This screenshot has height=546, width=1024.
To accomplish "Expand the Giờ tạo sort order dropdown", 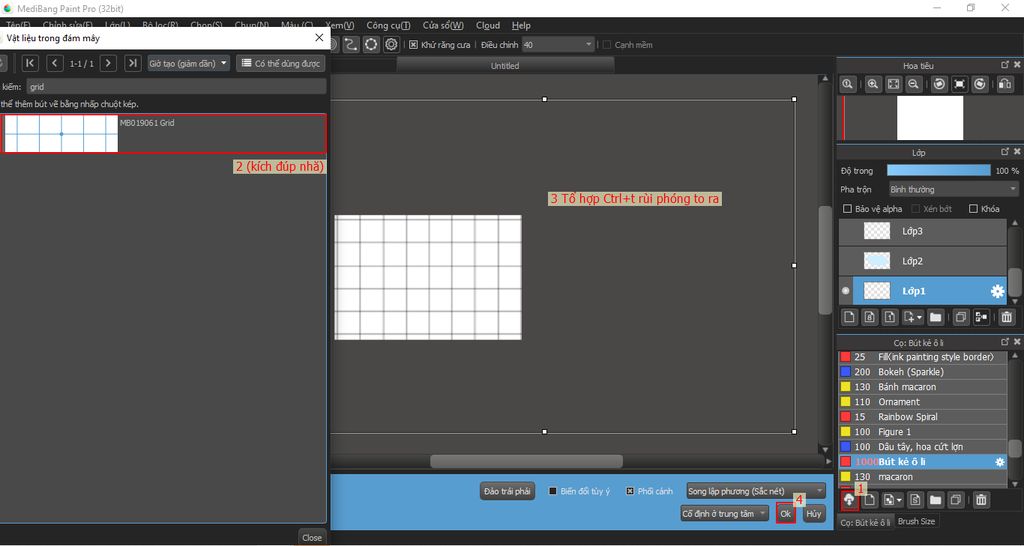I will point(188,63).
